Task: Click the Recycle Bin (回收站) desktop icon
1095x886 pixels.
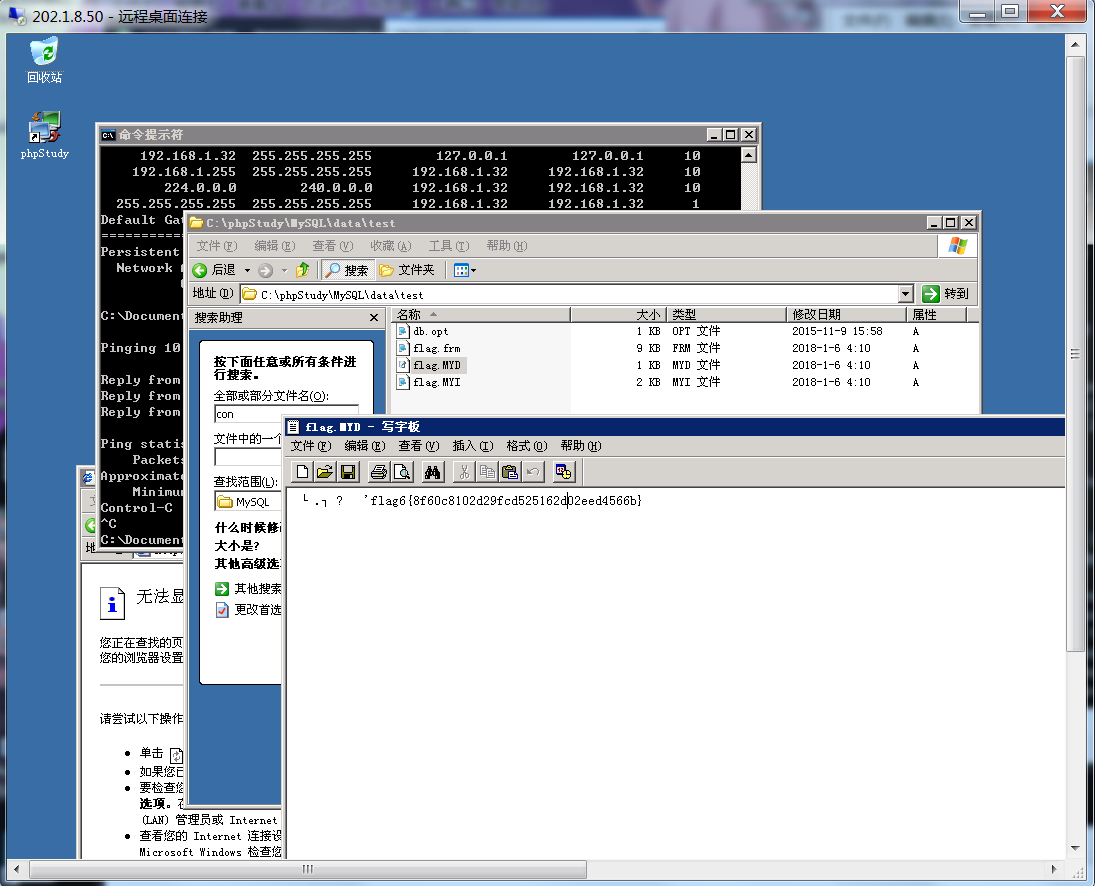Action: [45, 61]
